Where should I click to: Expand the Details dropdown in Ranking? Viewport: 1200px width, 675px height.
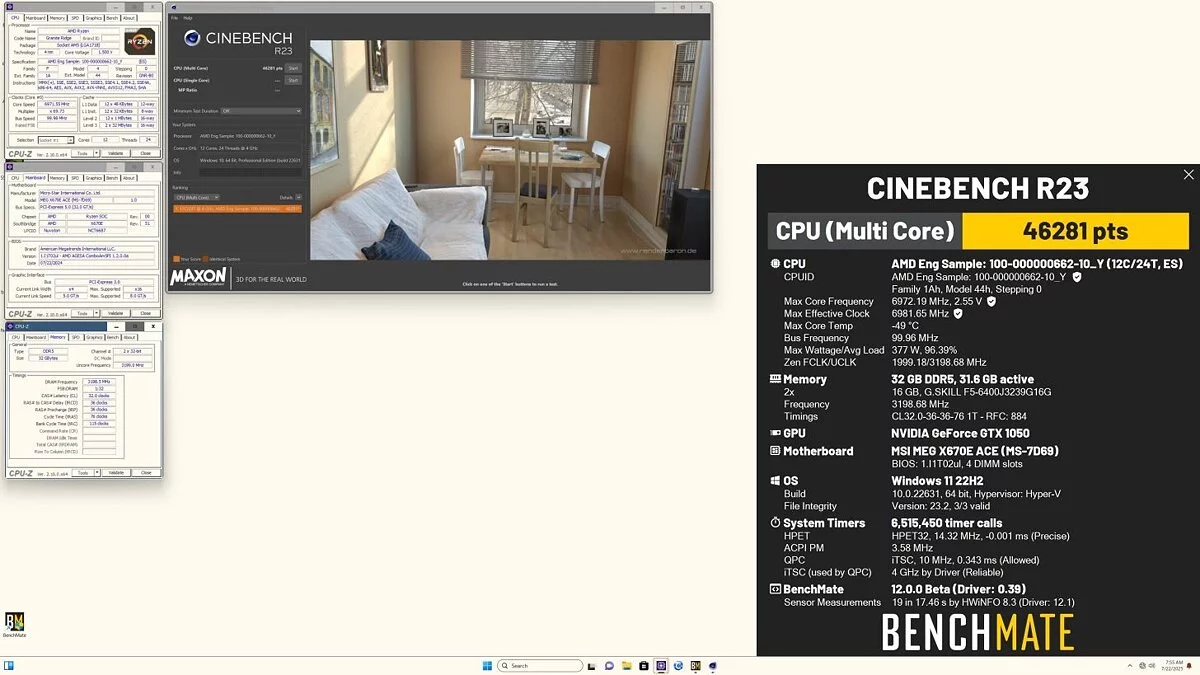point(298,197)
